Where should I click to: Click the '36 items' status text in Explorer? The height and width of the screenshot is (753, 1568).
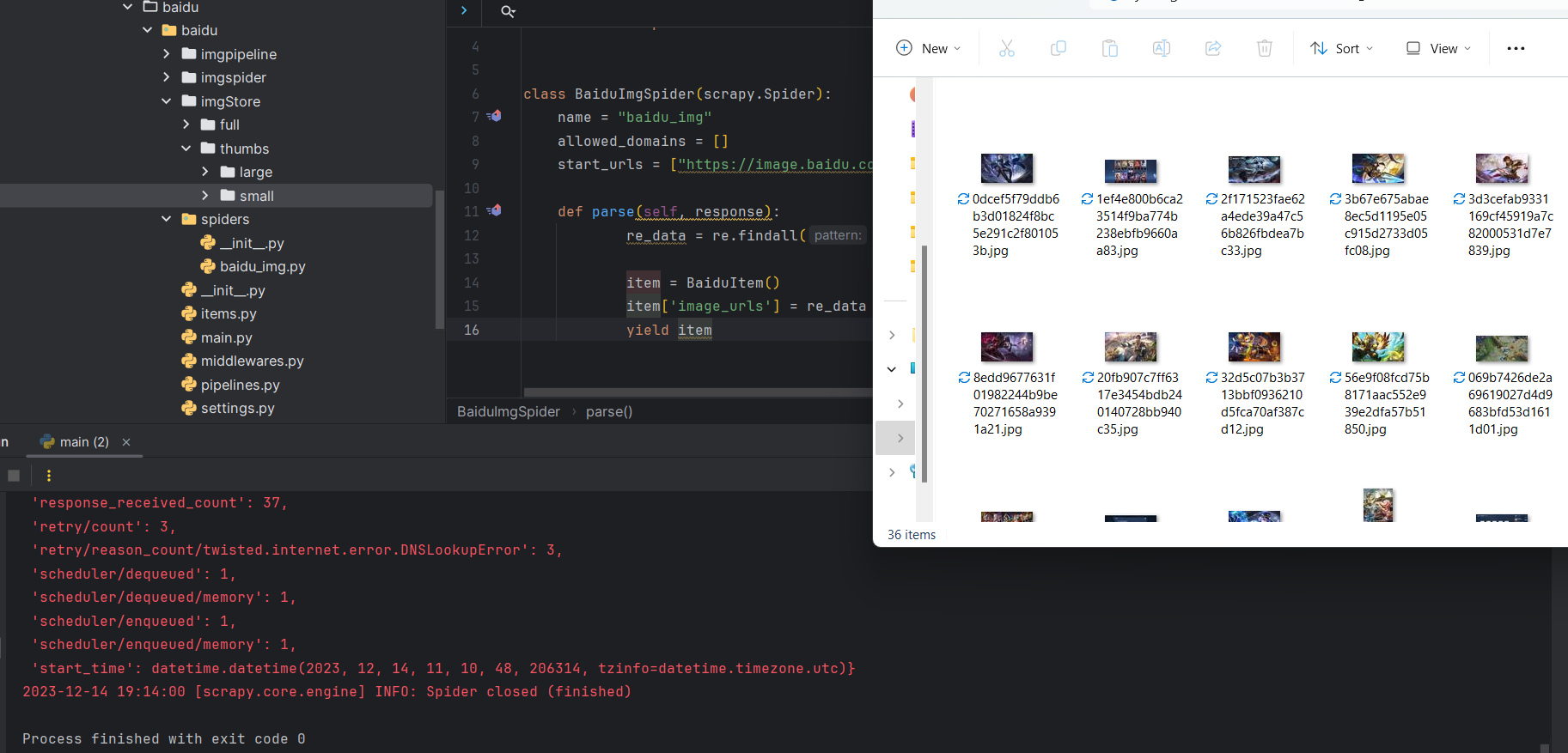pos(912,535)
